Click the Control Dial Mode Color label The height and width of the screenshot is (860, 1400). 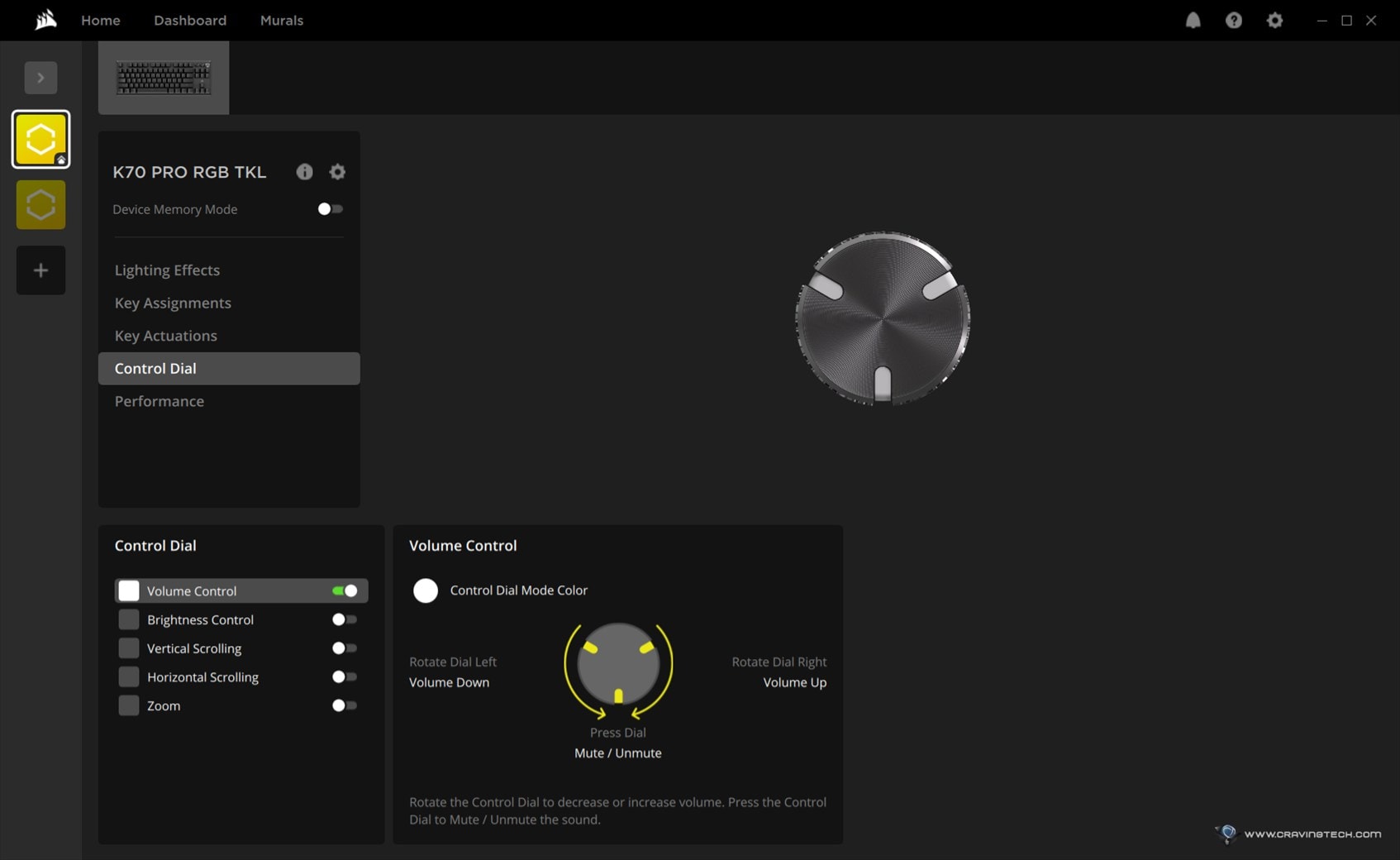point(519,590)
